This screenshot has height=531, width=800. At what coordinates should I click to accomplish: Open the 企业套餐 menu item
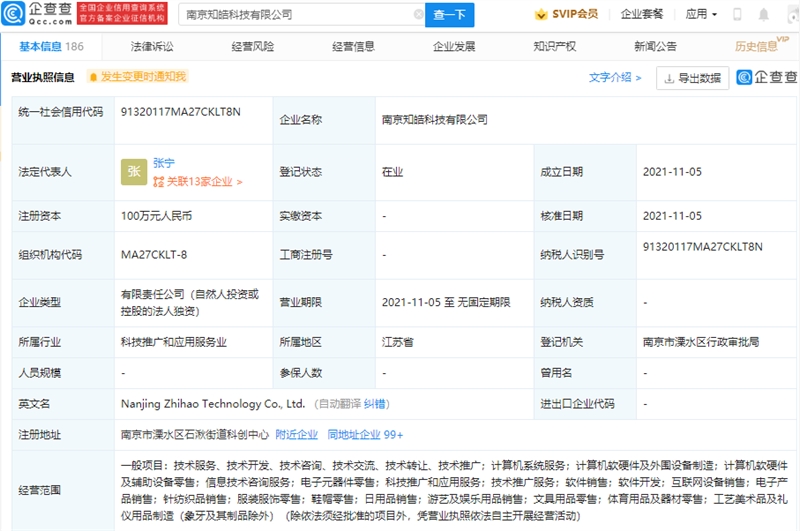pyautogui.click(x=642, y=14)
